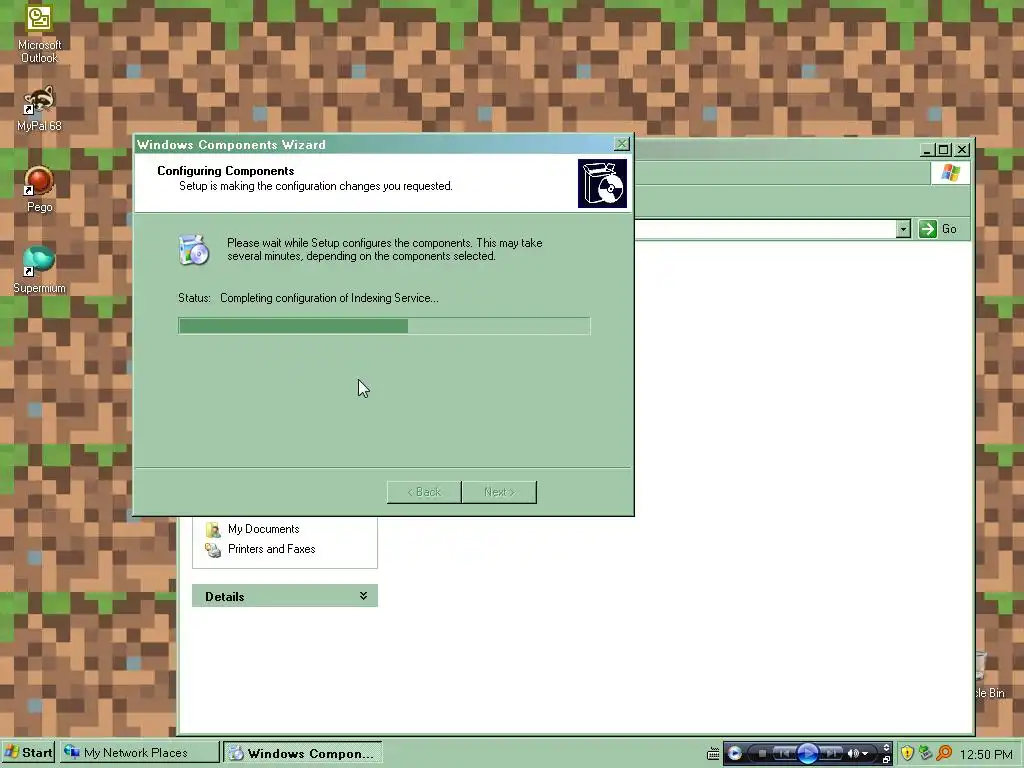Click the disabled Next button in wizard
Image resolution: width=1024 pixels, height=768 pixels.
499,492
